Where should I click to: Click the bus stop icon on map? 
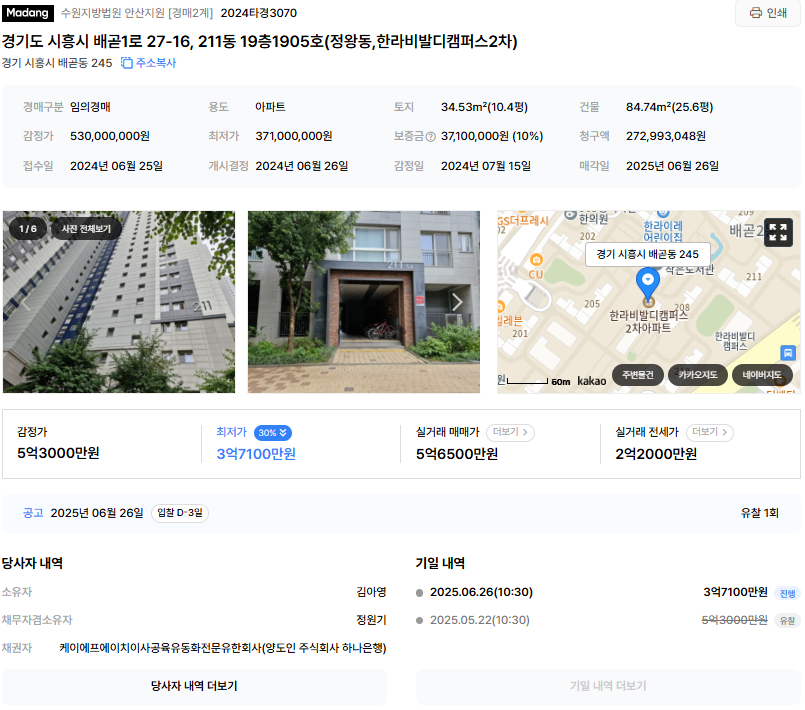pos(788,353)
